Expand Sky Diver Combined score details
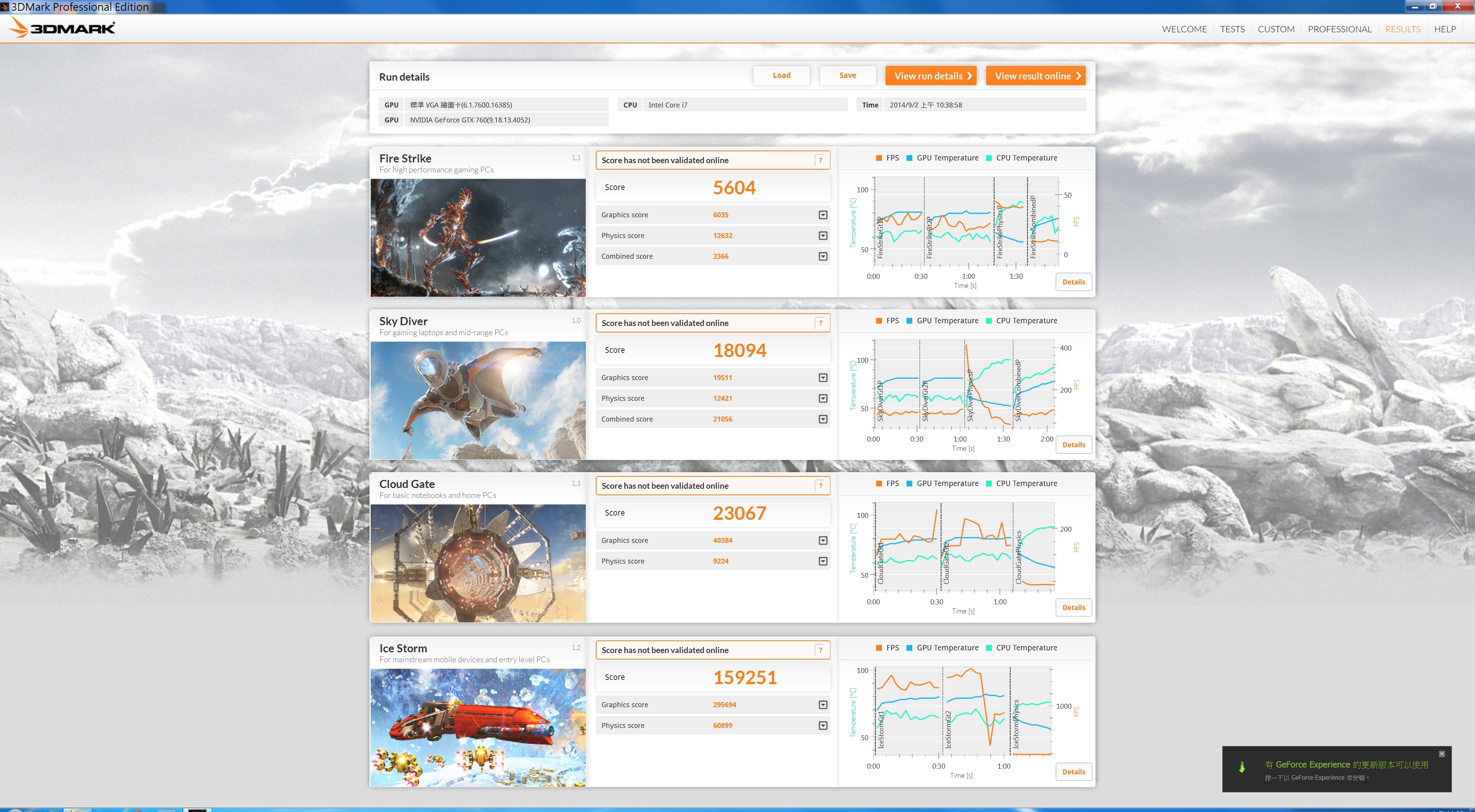Viewport: 1475px width, 812px height. [x=823, y=420]
